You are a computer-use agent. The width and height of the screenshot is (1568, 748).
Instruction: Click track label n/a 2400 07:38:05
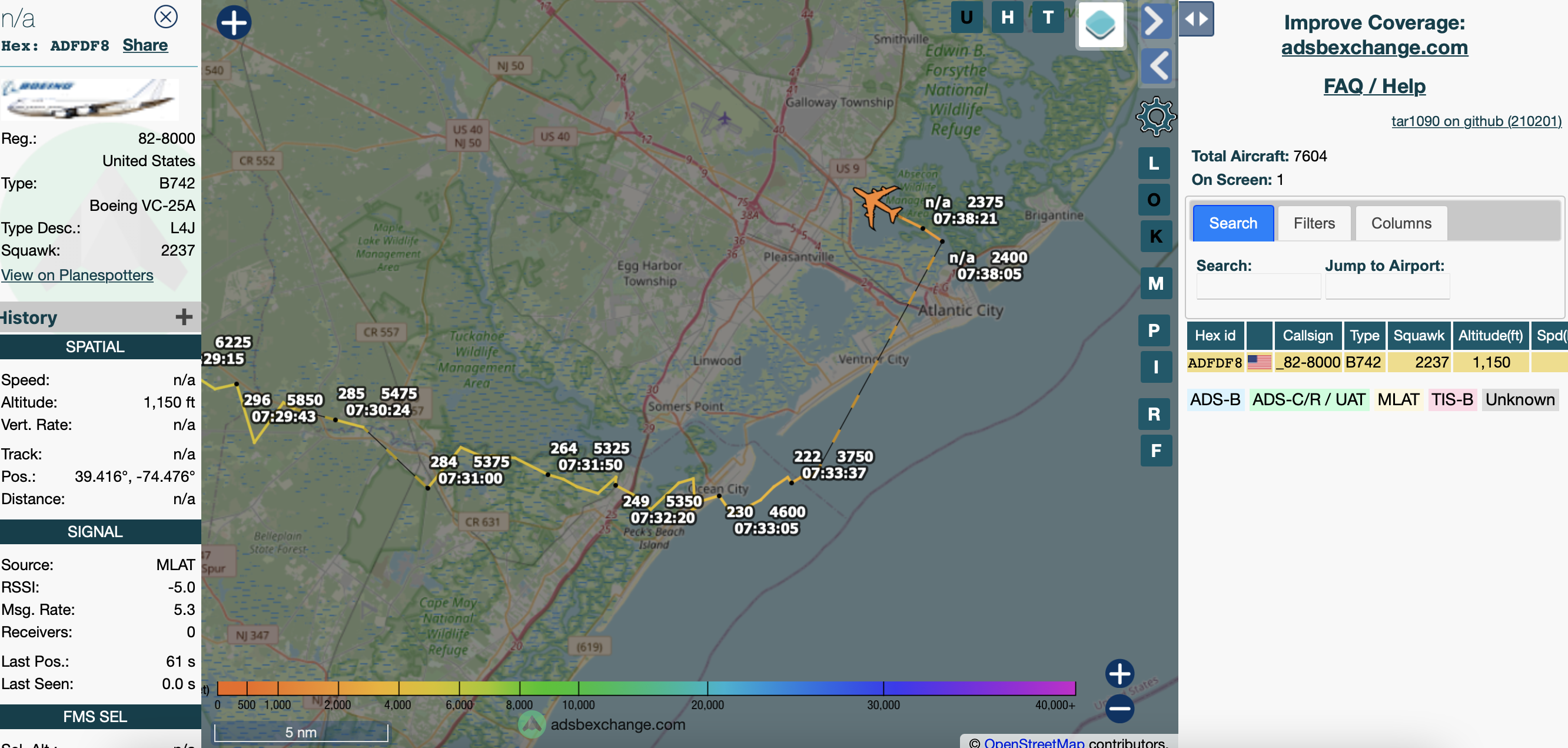[x=988, y=266]
